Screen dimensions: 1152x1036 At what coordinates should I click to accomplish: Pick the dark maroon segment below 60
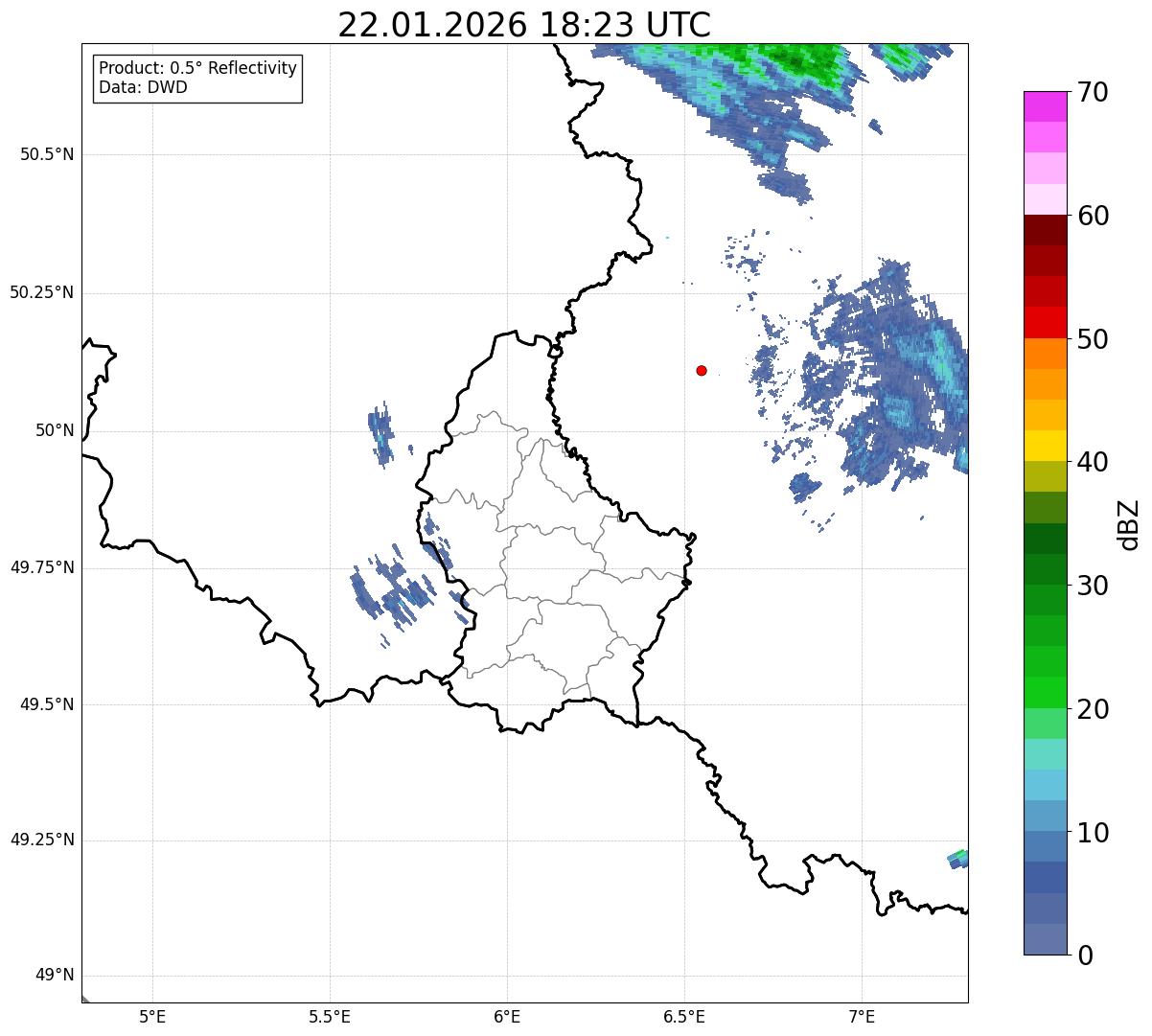1046,230
